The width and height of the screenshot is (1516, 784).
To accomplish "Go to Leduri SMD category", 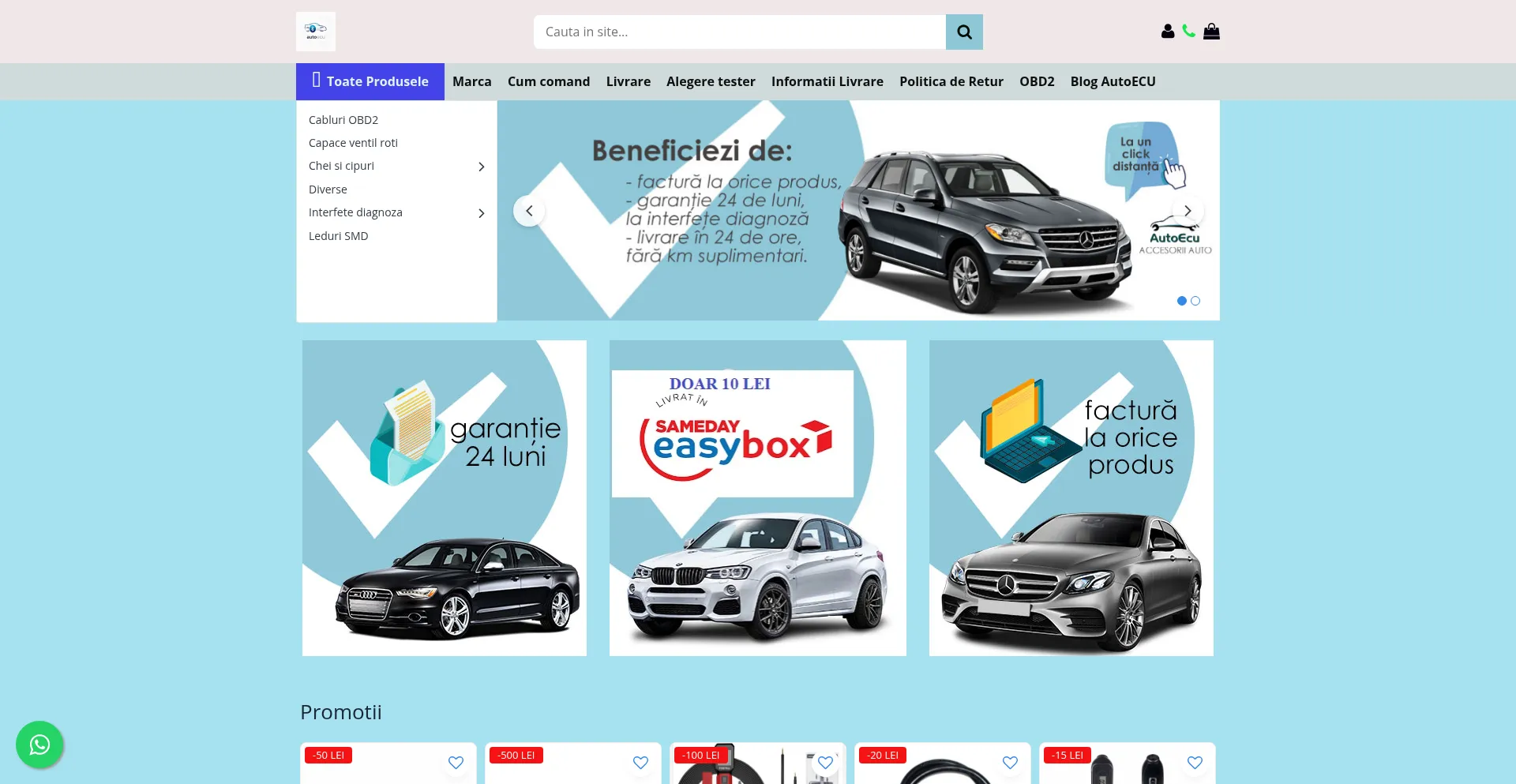I will click(338, 236).
